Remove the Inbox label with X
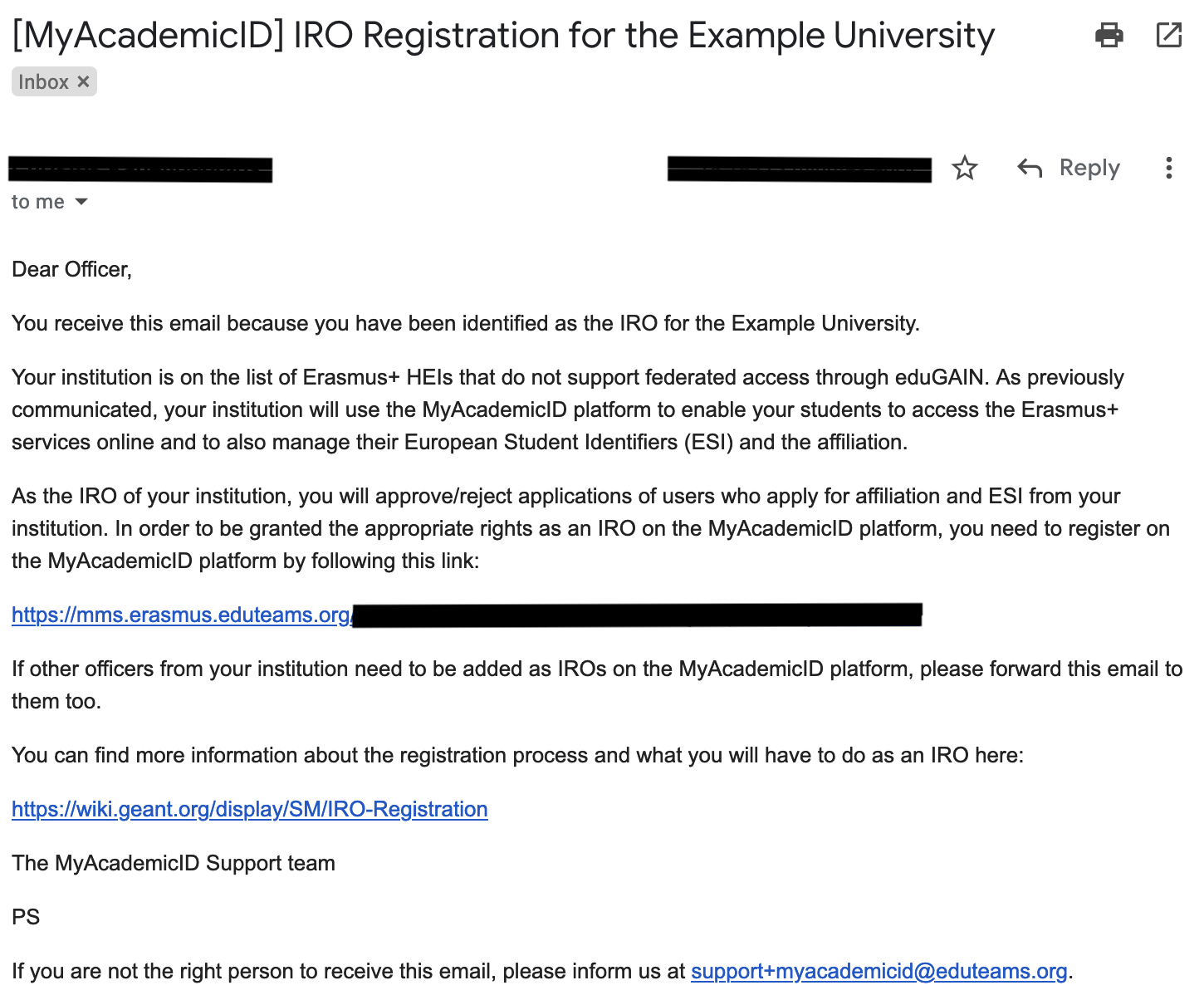 click(83, 81)
